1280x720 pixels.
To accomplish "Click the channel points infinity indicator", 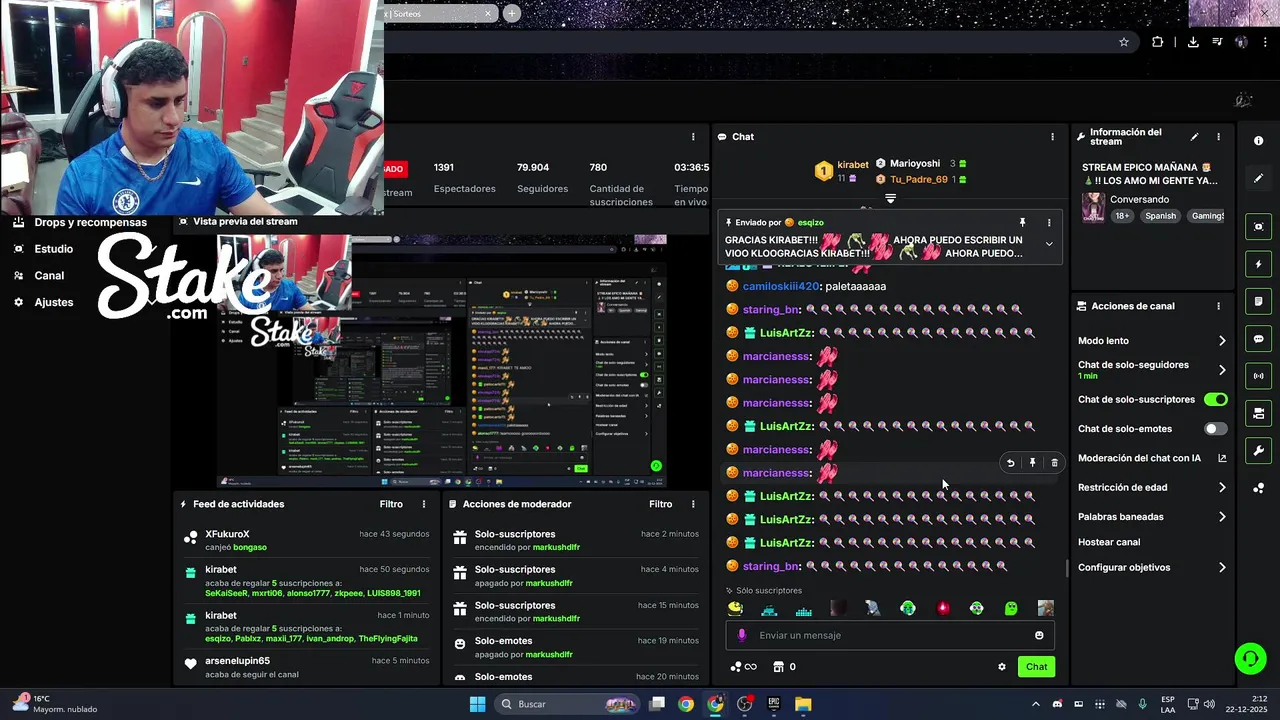I will pyautogui.click(x=743, y=667).
